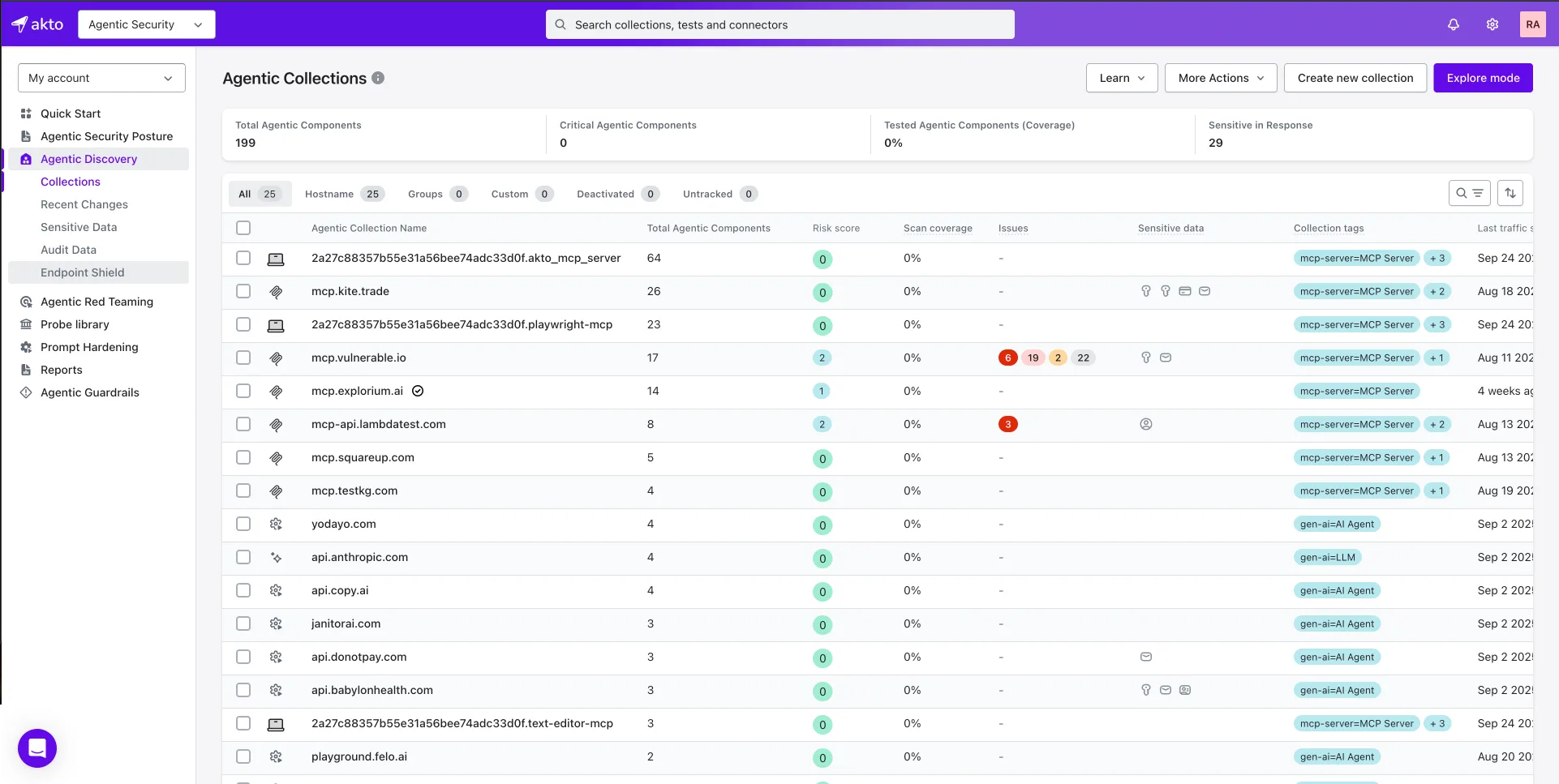Image resolution: width=1559 pixels, height=784 pixels.
Task: Expand the Learn dropdown
Action: tap(1121, 78)
